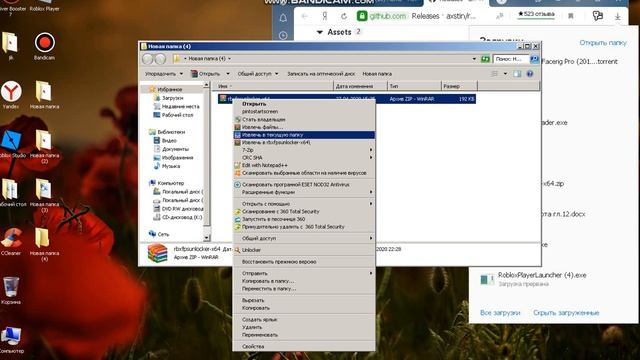
Task: Click the Explorer search input field
Action: tap(511, 59)
